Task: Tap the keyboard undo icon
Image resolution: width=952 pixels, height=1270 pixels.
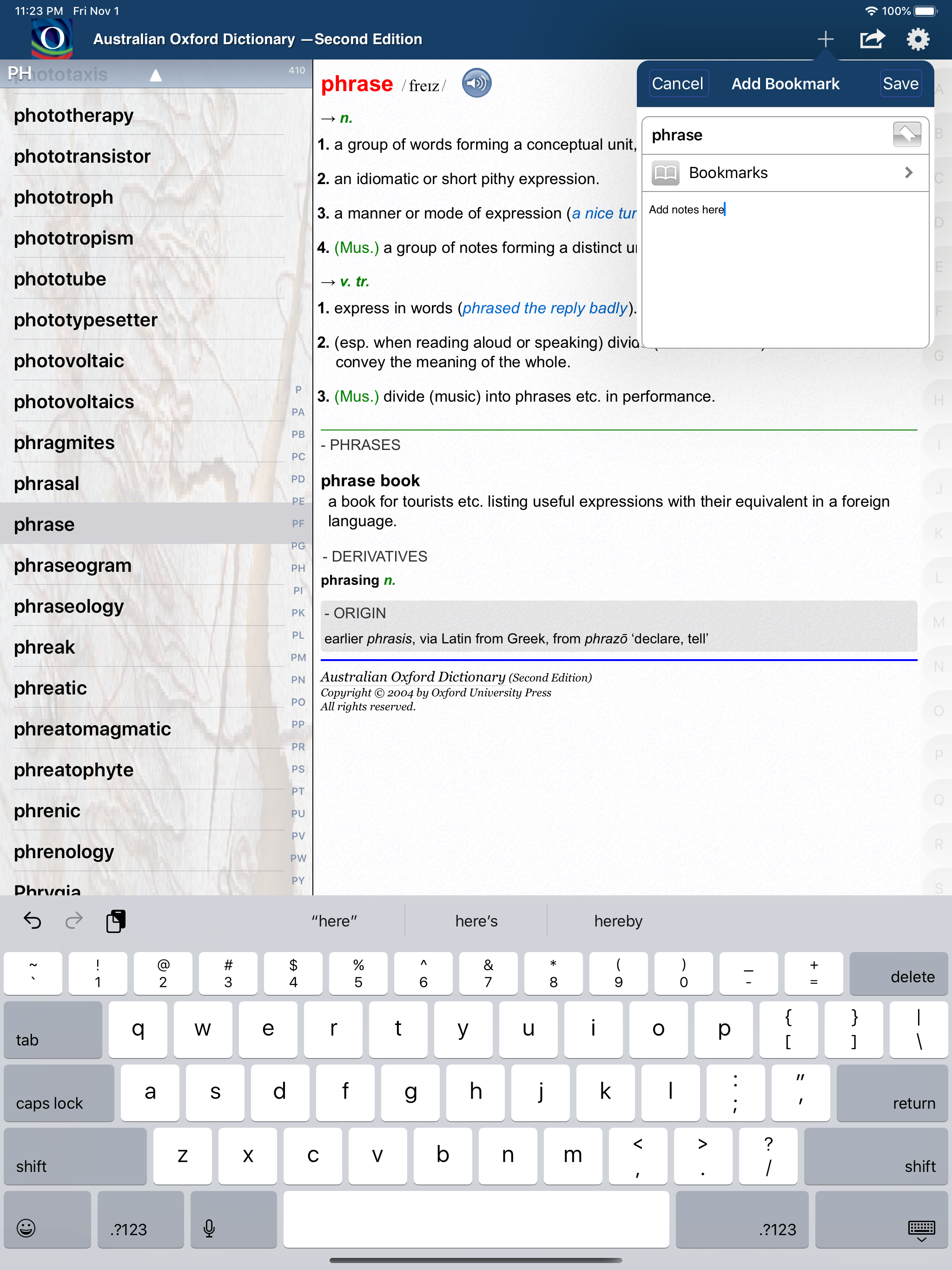Action: click(x=32, y=920)
